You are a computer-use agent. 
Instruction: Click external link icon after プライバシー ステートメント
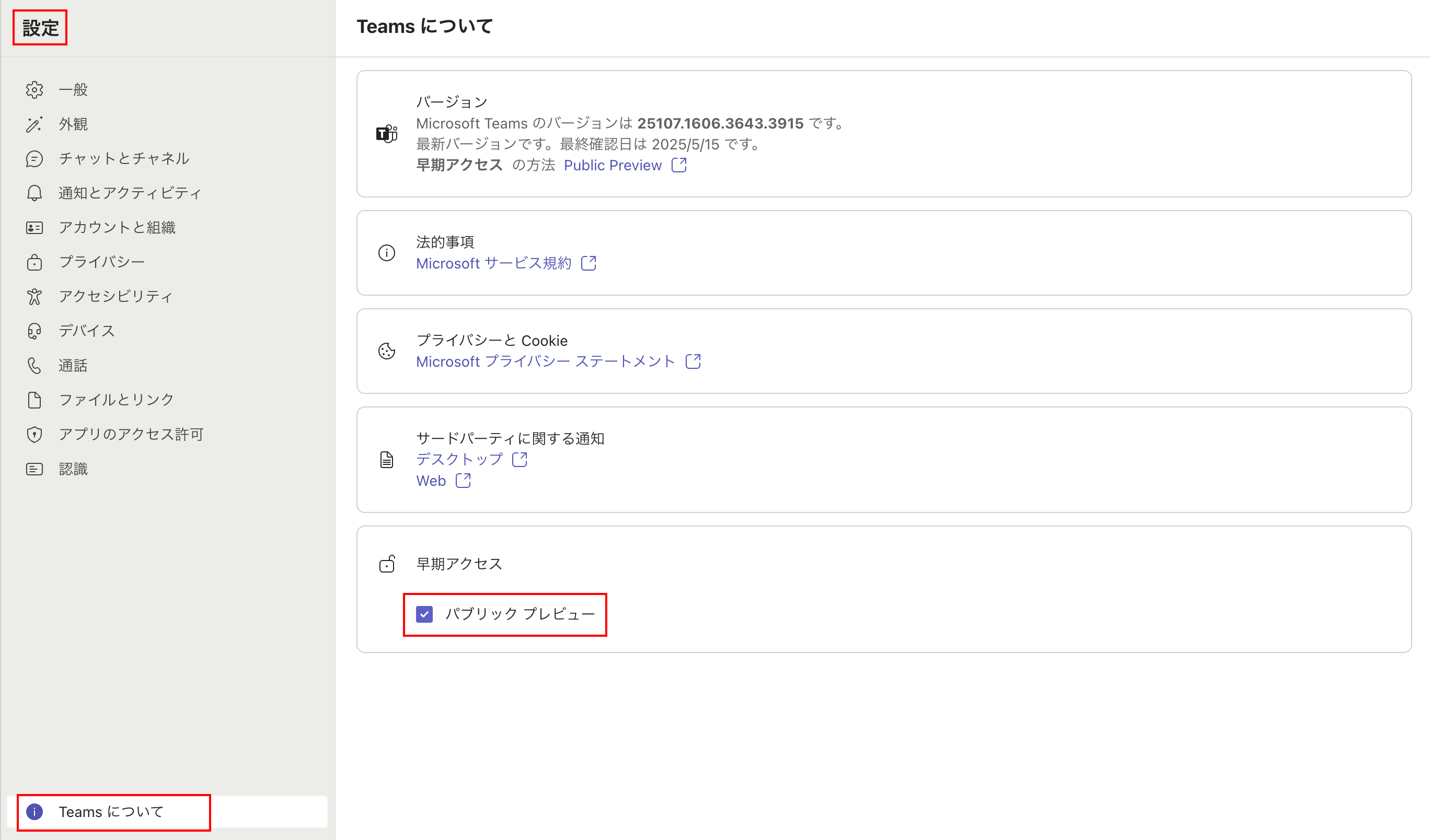click(694, 361)
